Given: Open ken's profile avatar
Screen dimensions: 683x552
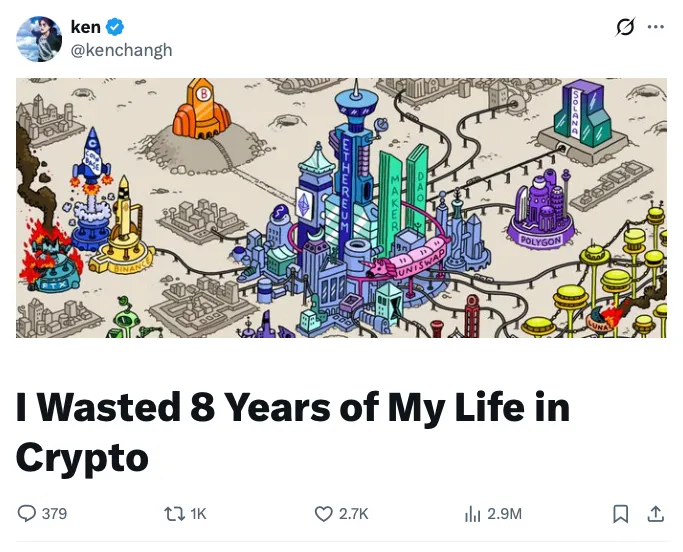Looking at the screenshot, I should pyautogui.click(x=39, y=39).
